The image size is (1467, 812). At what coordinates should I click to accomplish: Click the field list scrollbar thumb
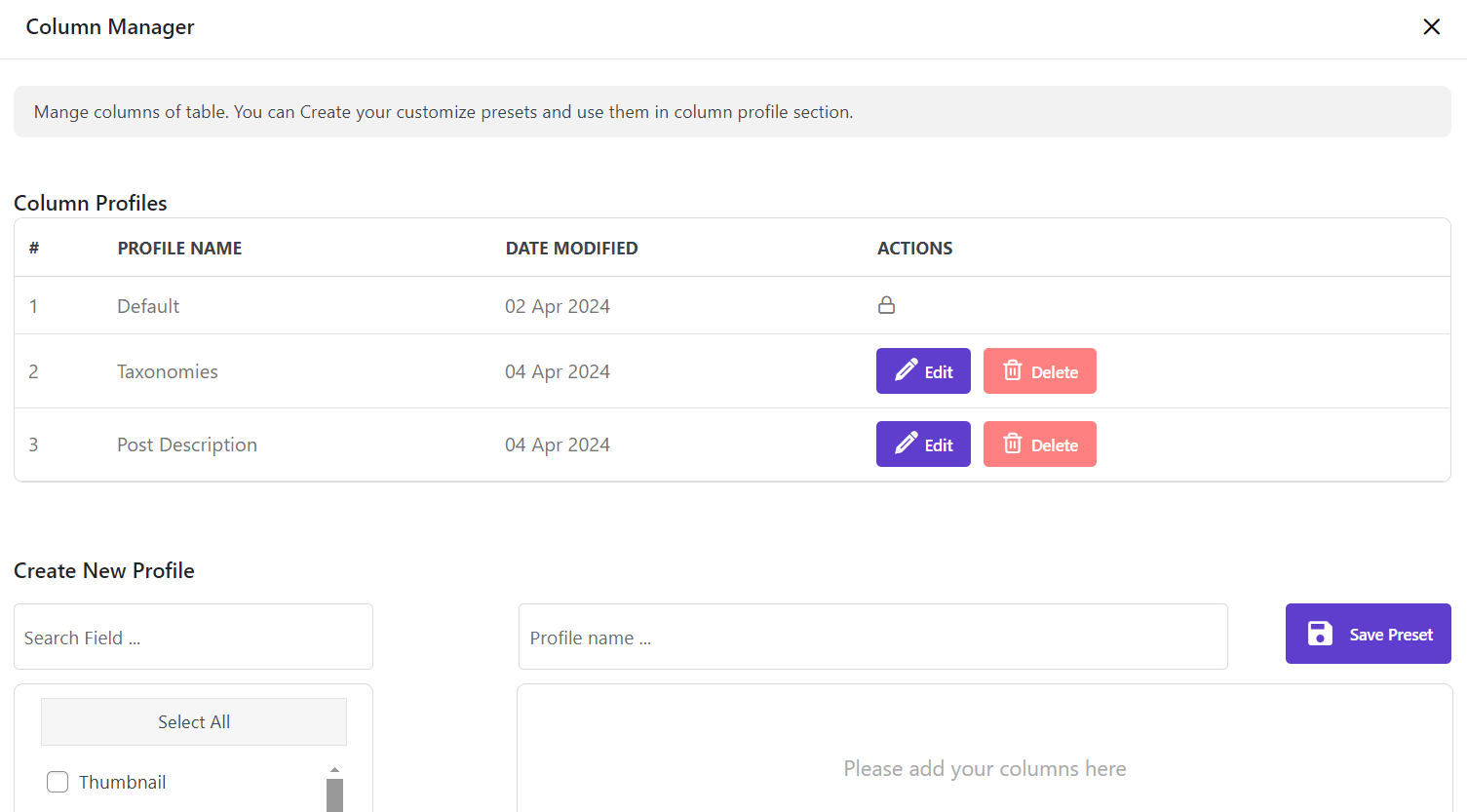(334, 794)
